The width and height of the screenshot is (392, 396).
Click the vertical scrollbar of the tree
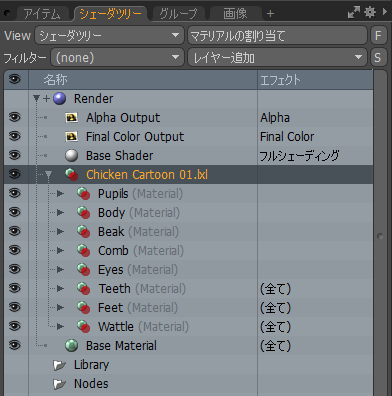coord(380,233)
